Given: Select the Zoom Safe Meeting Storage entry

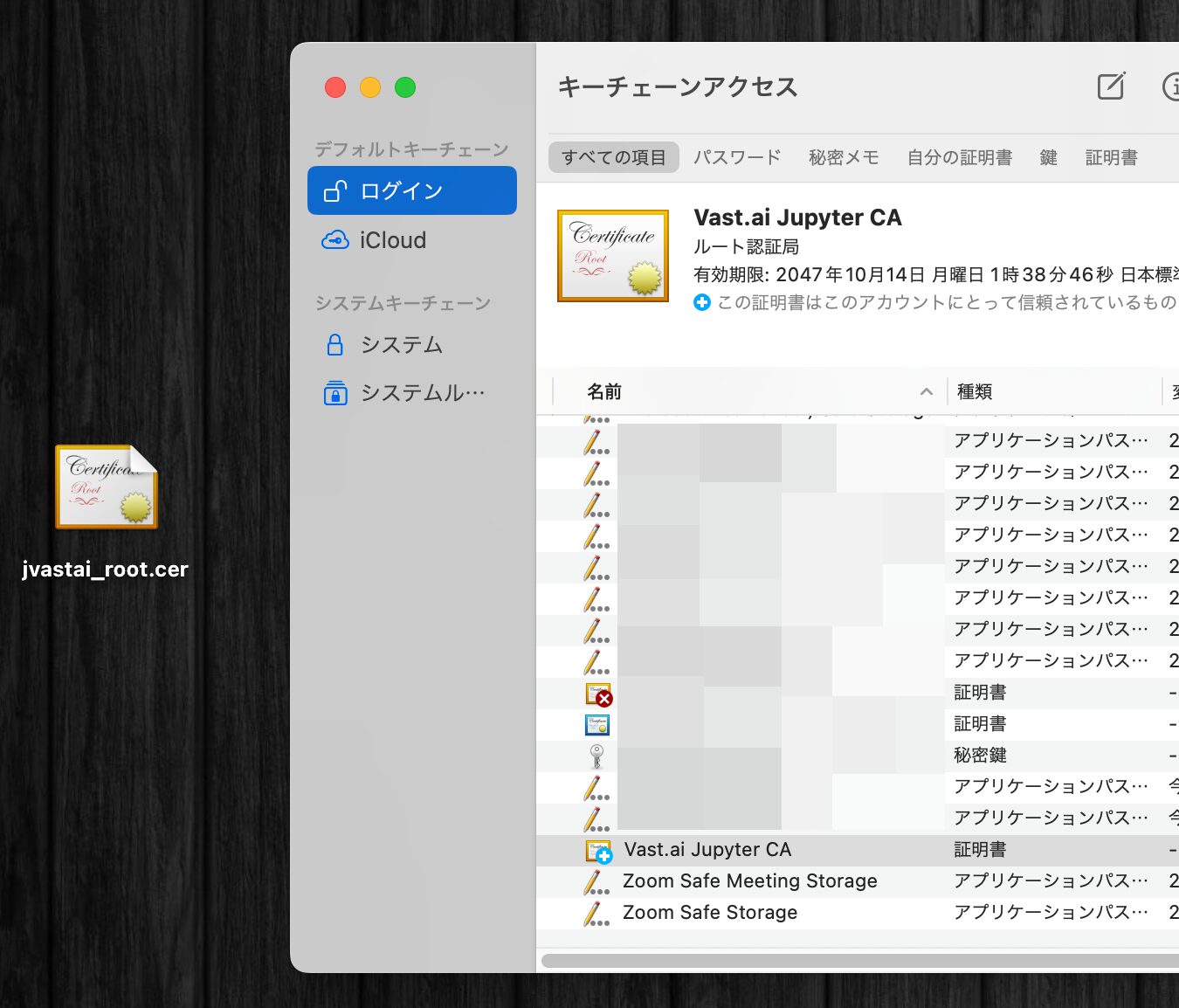Looking at the screenshot, I should (749, 881).
